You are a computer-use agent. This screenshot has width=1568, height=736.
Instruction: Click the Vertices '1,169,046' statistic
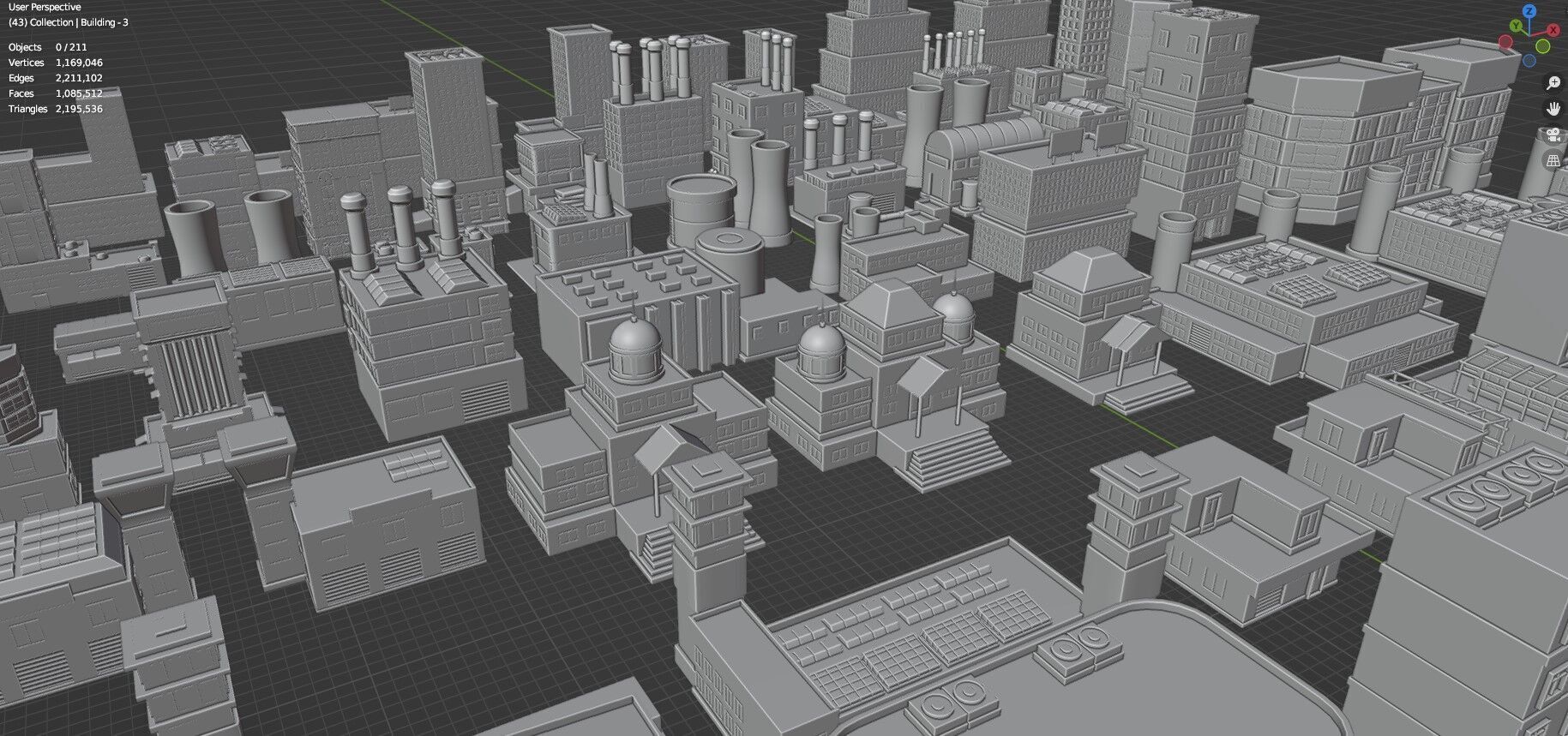click(79, 63)
